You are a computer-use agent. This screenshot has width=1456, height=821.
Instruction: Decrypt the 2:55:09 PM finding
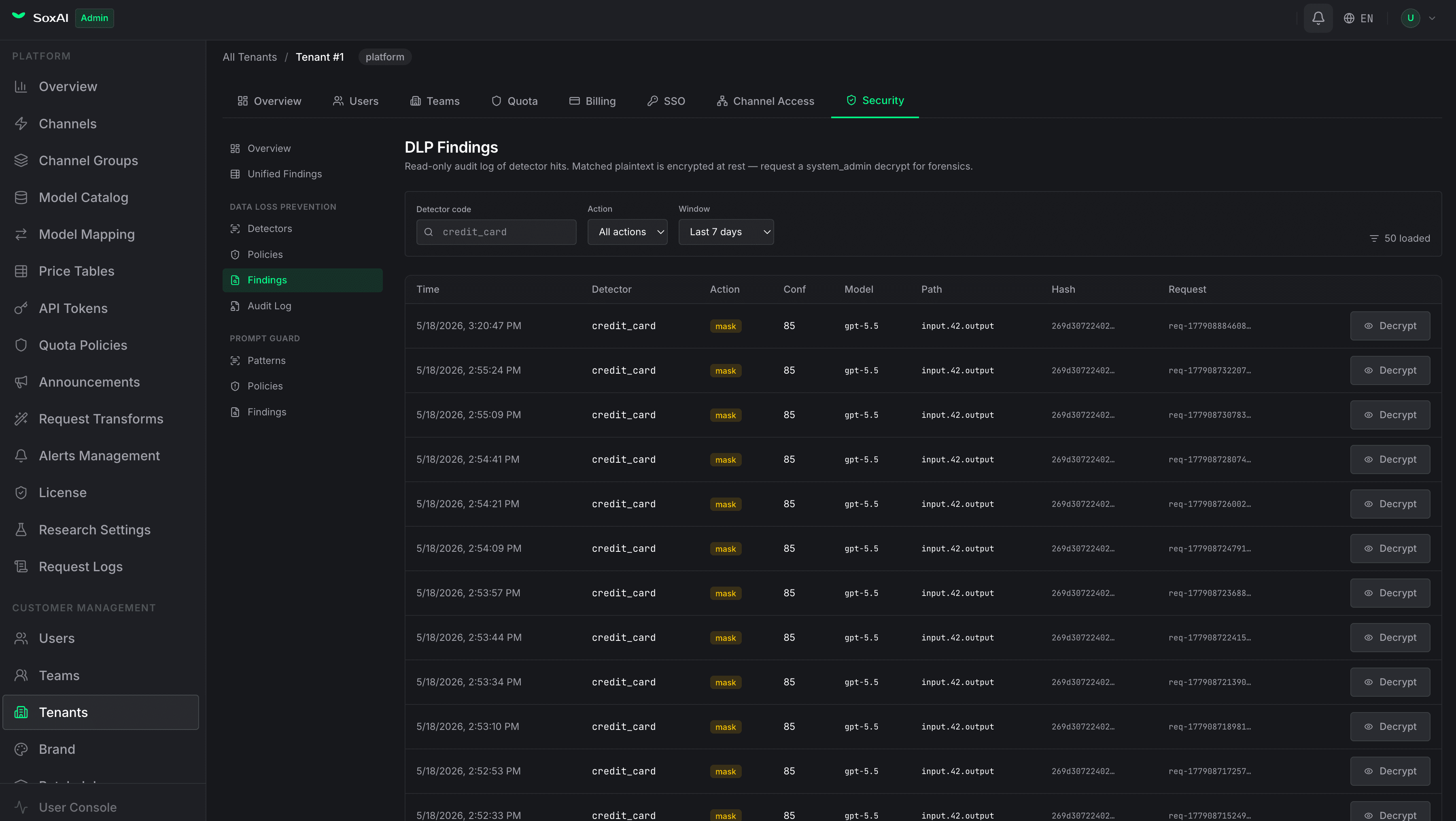tap(1390, 415)
